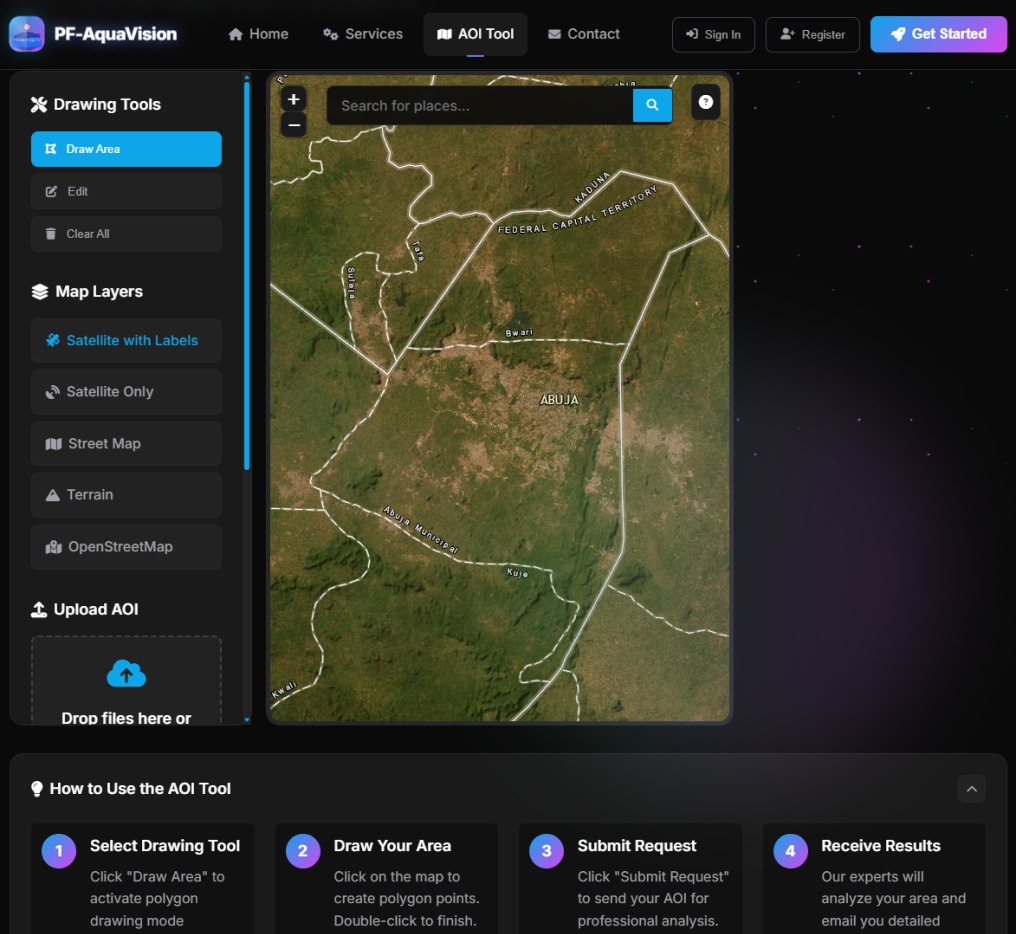Image resolution: width=1016 pixels, height=934 pixels.
Task: Click the sidebar scroll down arrow
Action: pos(247,719)
